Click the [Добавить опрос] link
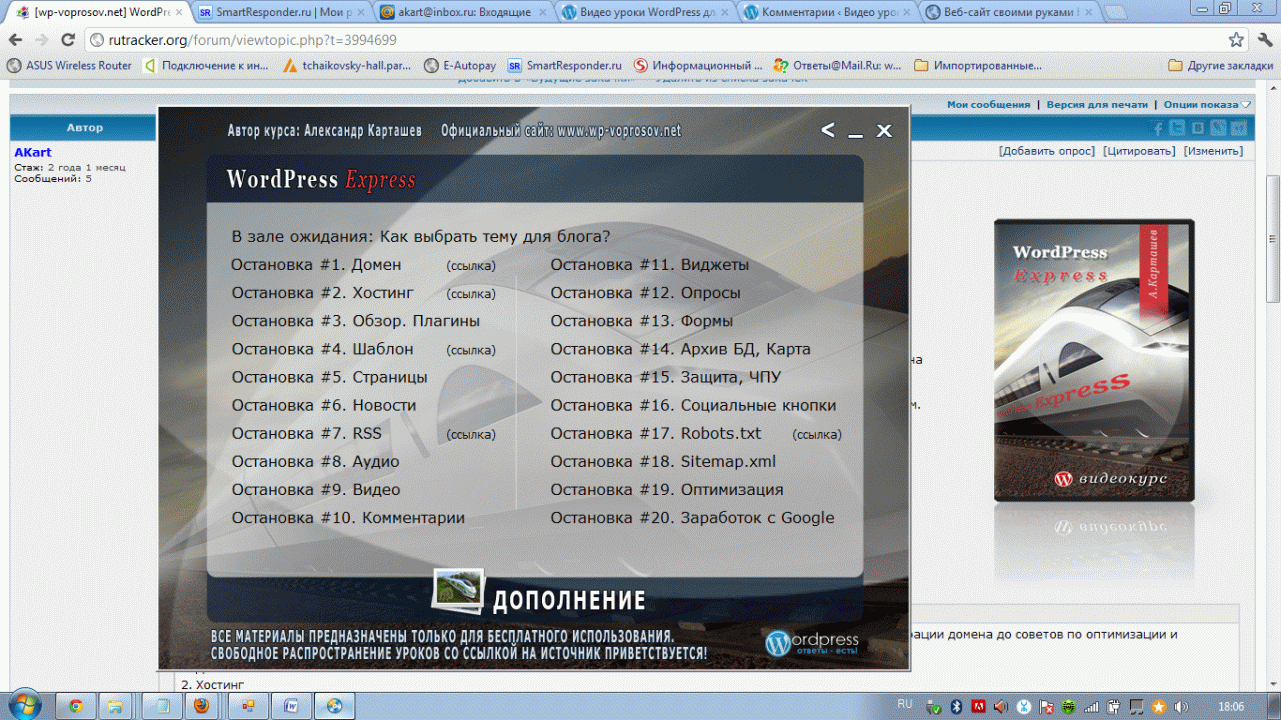 [1046, 151]
